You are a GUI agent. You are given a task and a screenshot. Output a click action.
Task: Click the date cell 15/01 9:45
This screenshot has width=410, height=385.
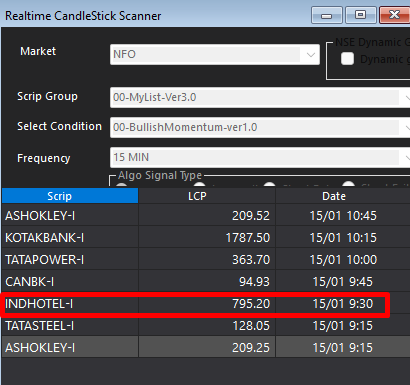pyautogui.click(x=343, y=282)
